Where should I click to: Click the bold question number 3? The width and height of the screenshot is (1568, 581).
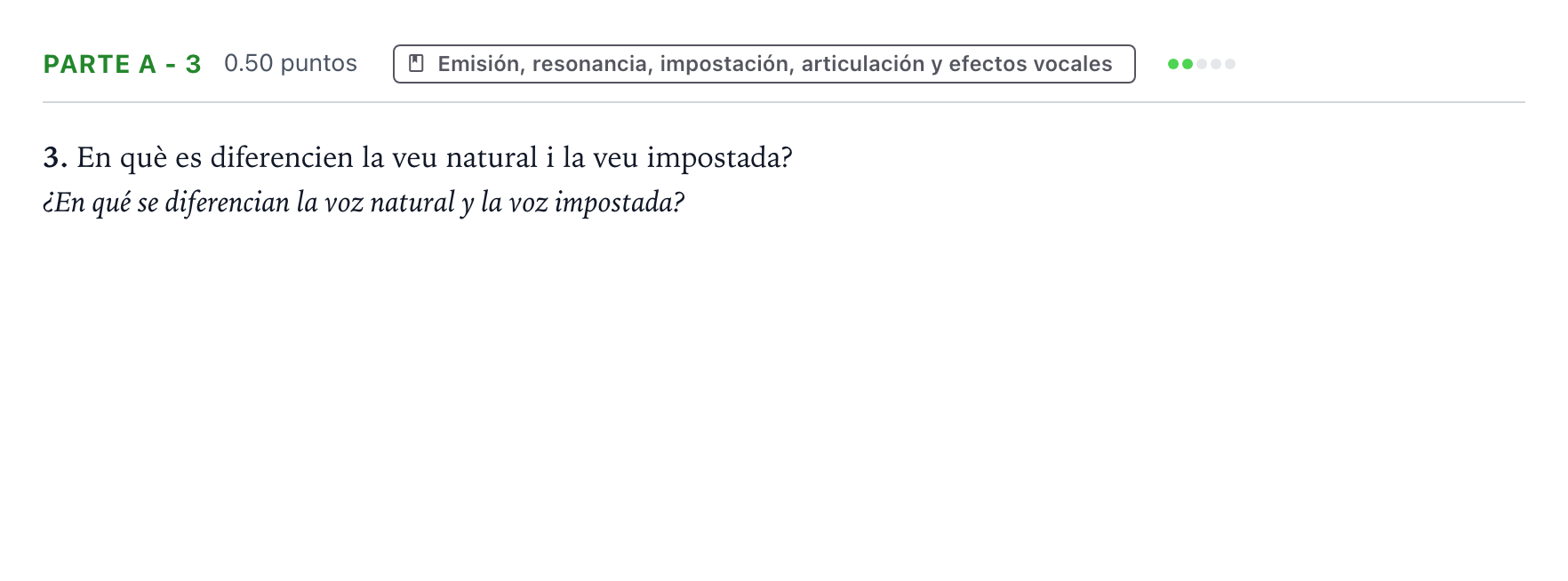[x=55, y=158]
